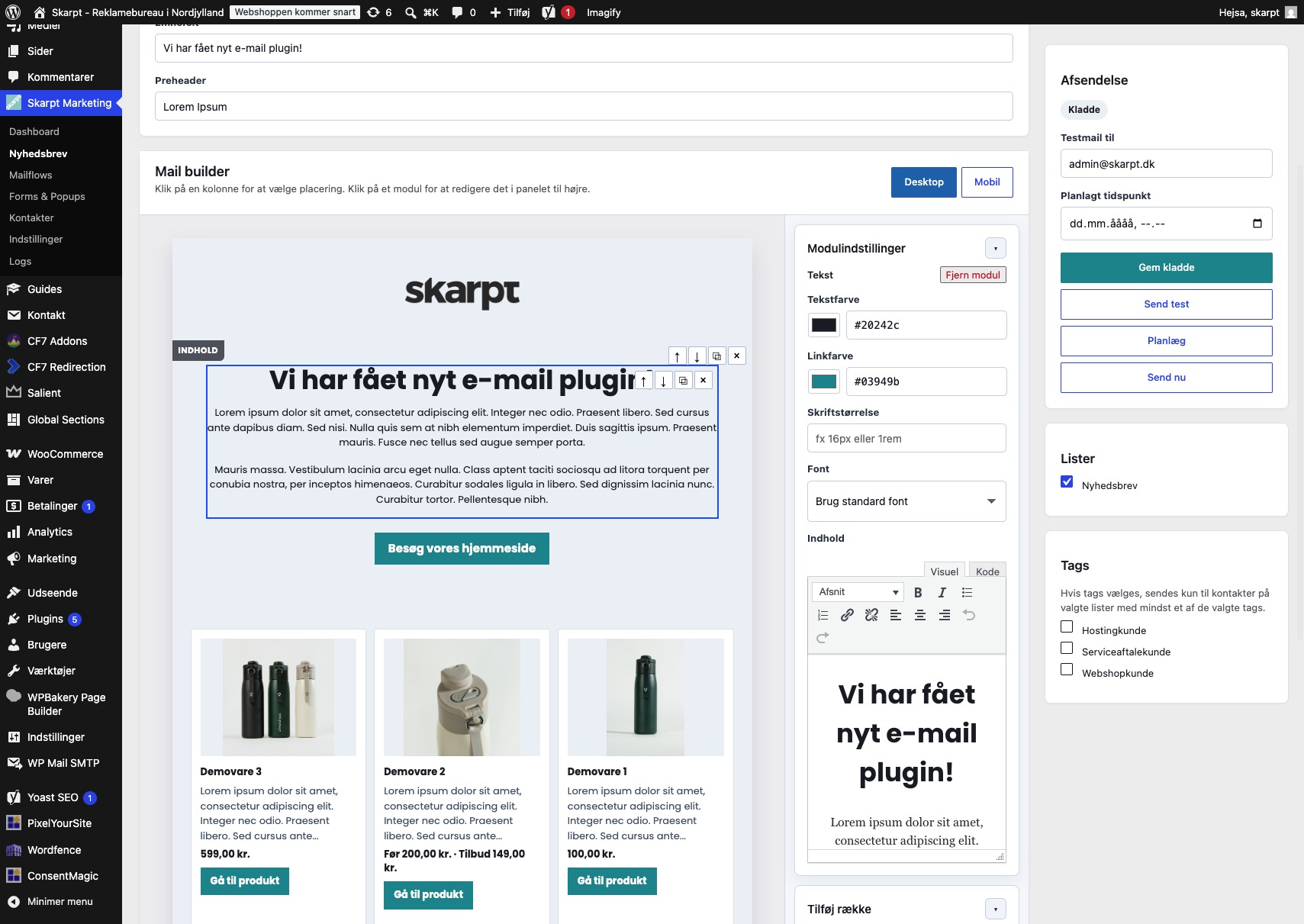
Task: Remove the Indhold row with its X button
Action: [737, 356]
